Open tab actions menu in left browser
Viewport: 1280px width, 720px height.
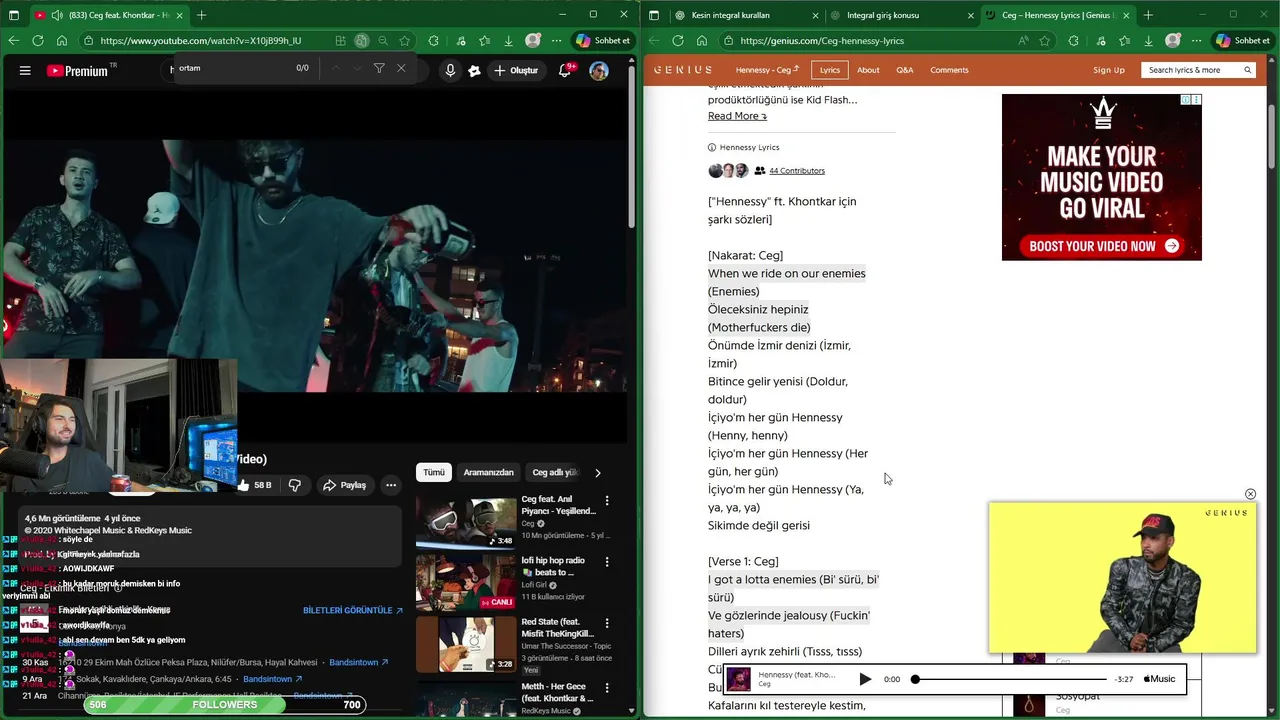[14, 15]
